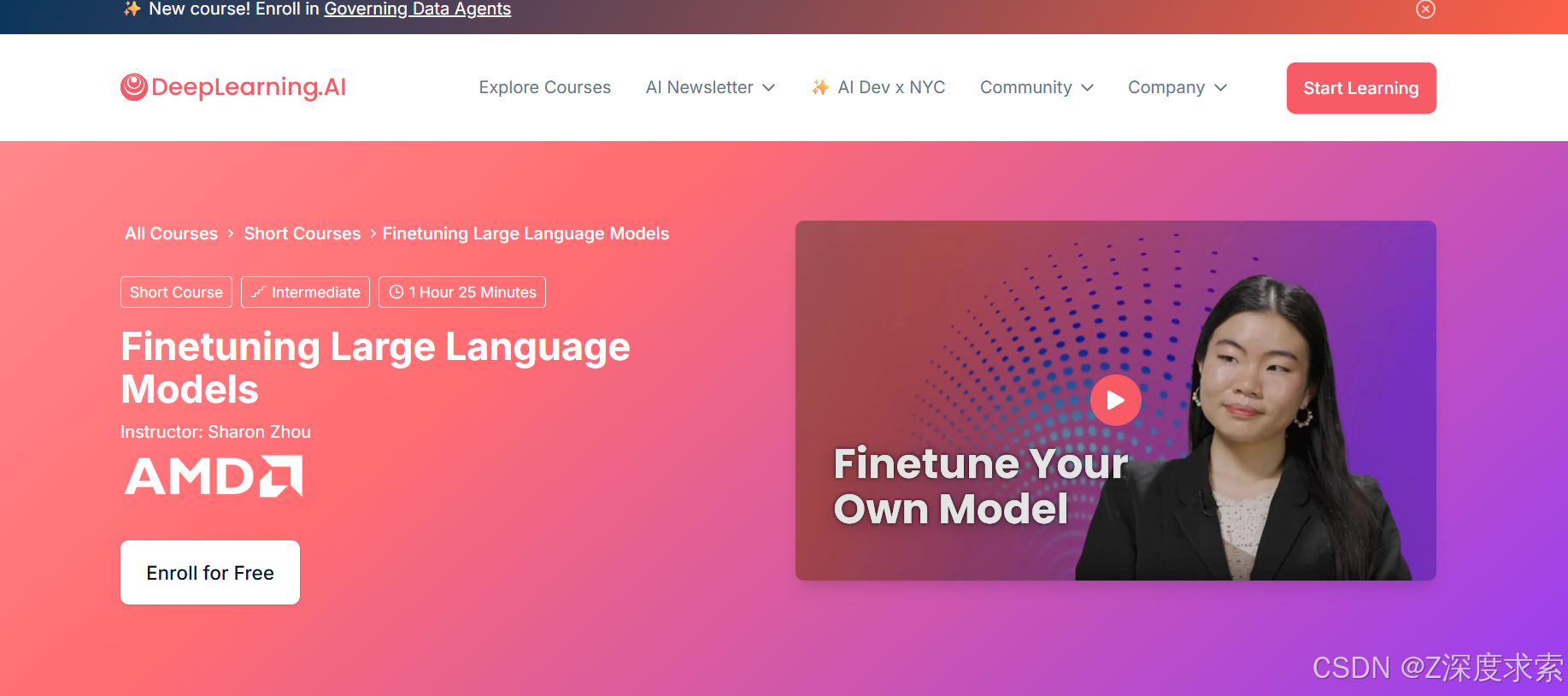The image size is (1568, 696).
Task: Click the 1 Hour 25 Minutes tag
Action: point(462,292)
